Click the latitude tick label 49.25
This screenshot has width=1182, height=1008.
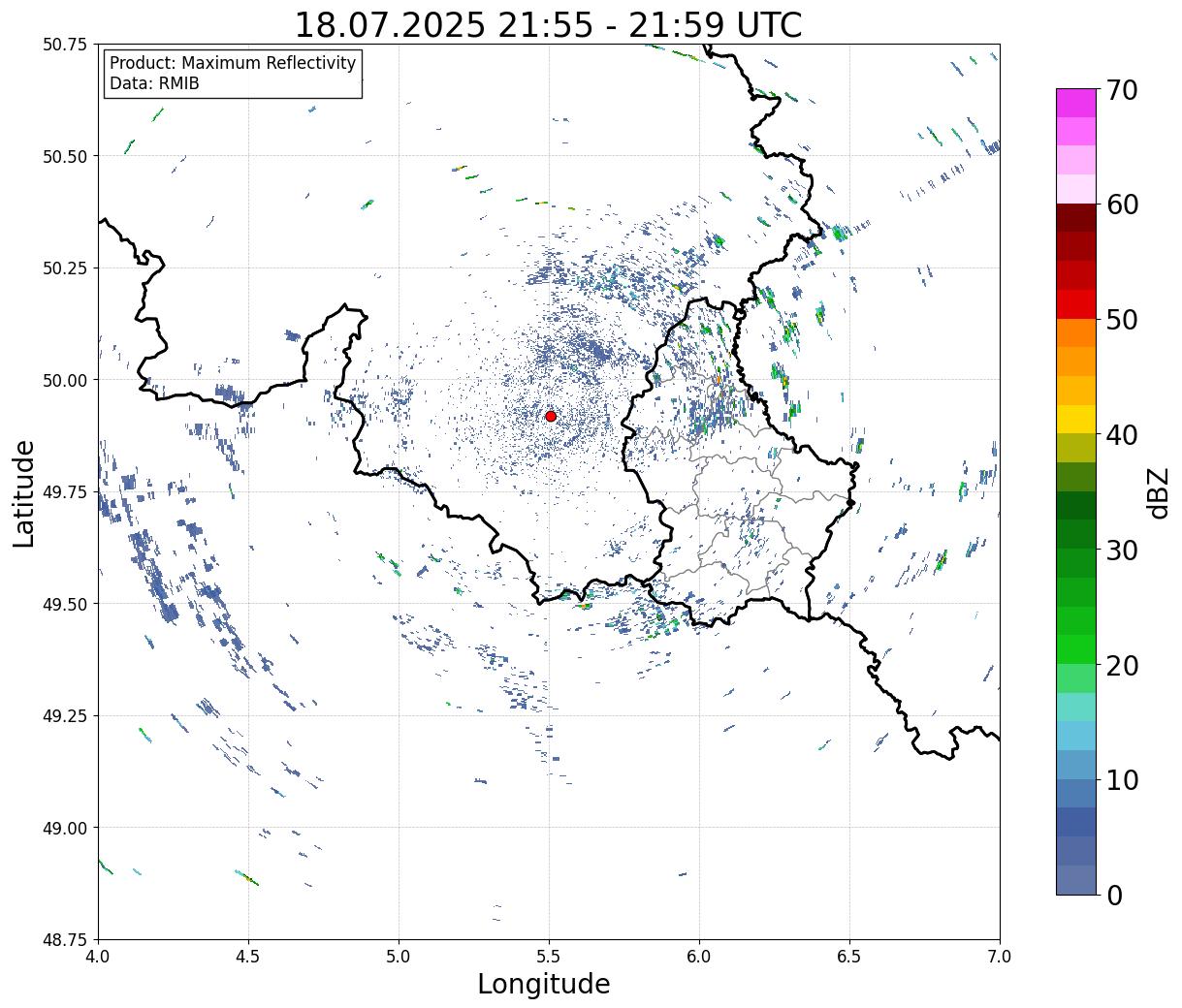[x=65, y=716]
